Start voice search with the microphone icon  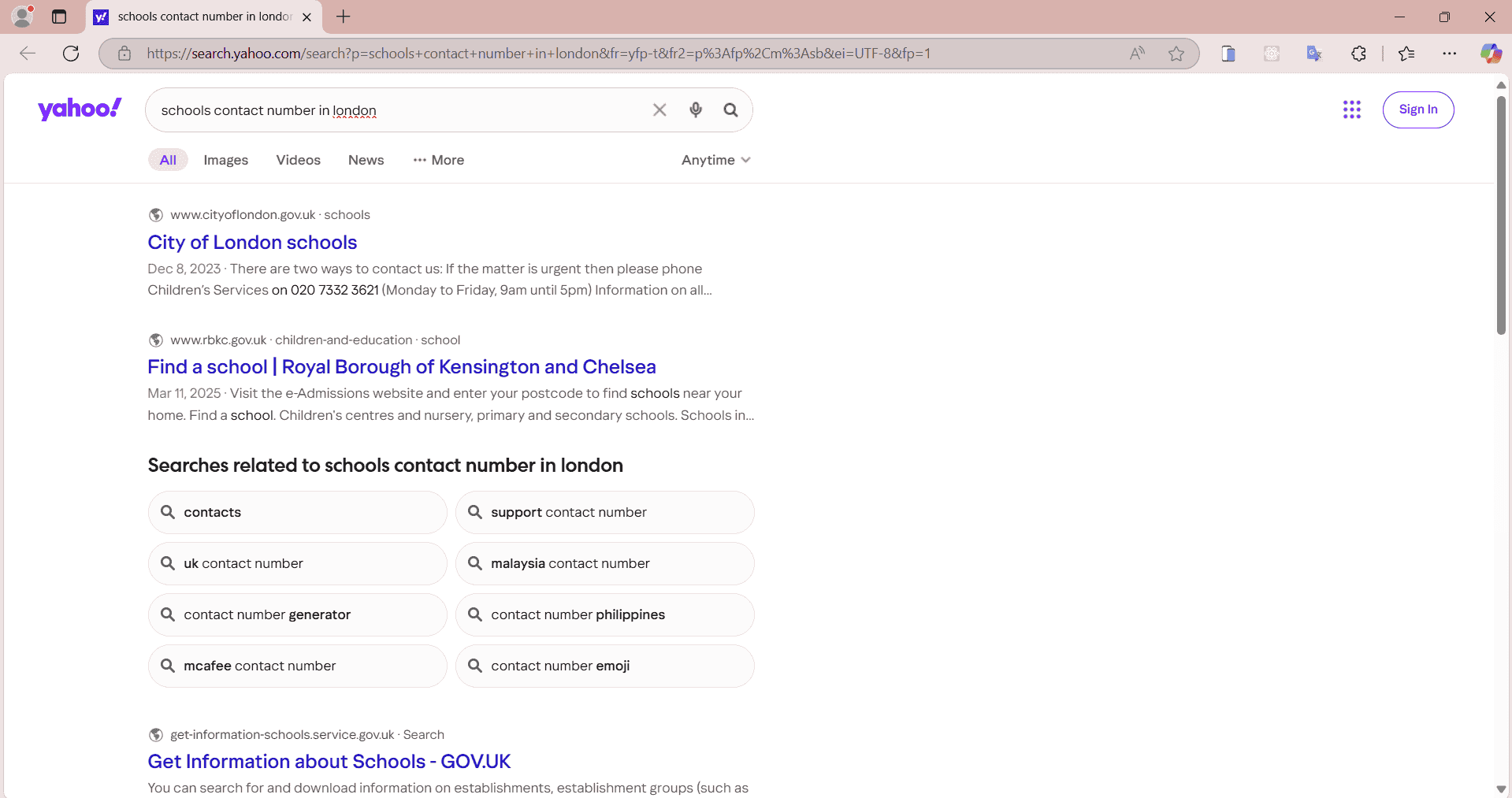point(696,110)
